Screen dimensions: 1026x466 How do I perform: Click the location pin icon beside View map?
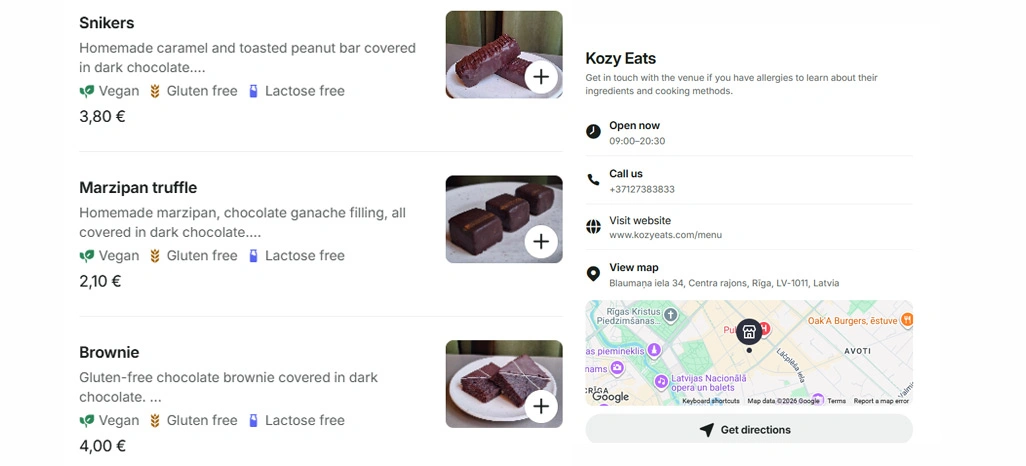593,274
